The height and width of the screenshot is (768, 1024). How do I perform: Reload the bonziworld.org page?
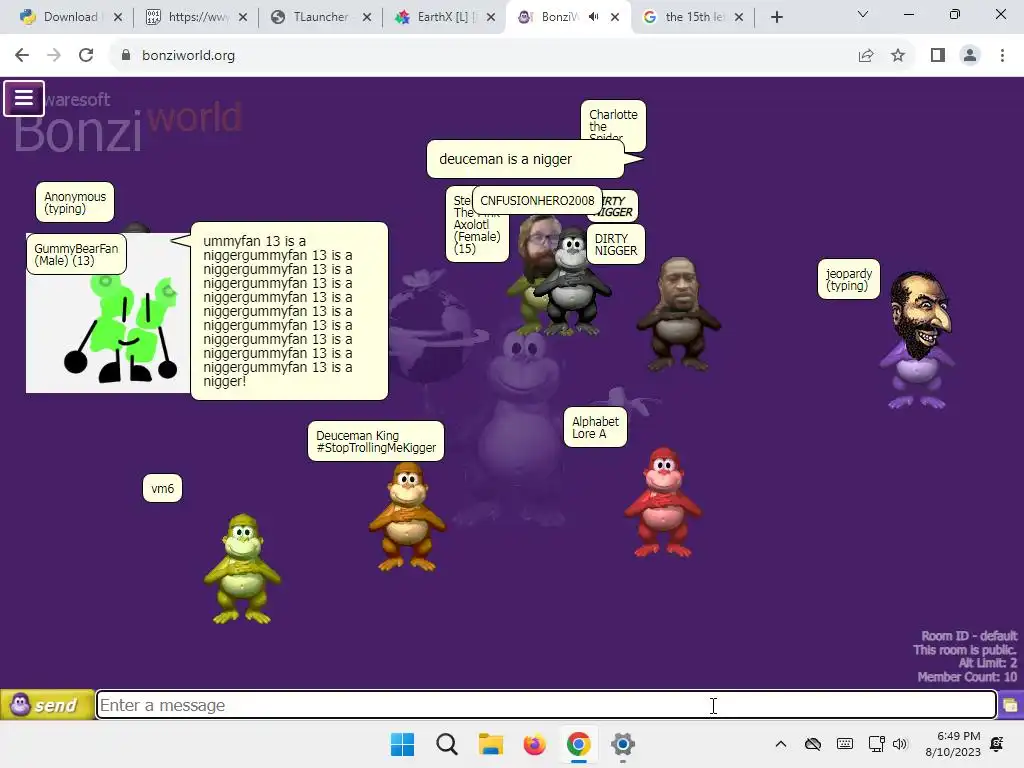point(86,56)
